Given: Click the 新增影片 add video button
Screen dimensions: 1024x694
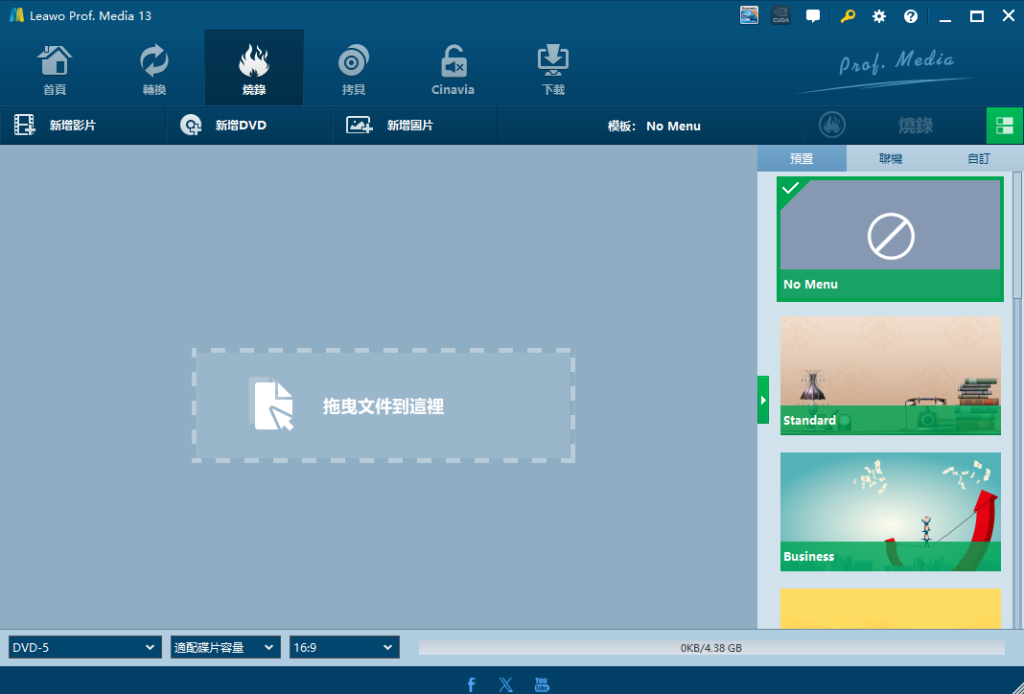Looking at the screenshot, I should click(x=83, y=125).
